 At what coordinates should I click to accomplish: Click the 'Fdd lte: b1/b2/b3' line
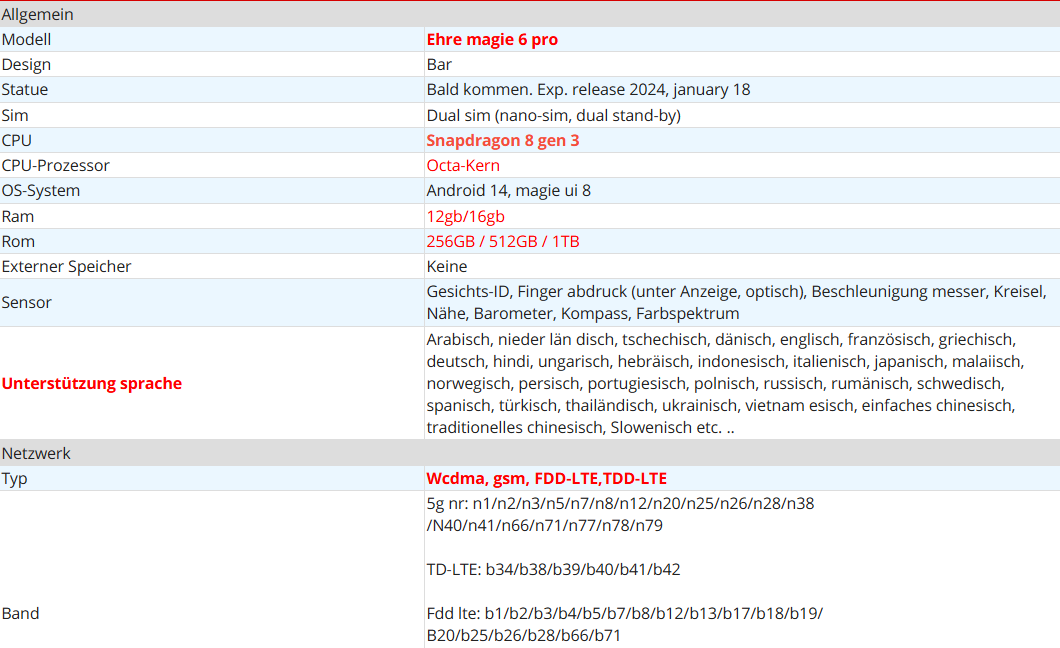click(625, 613)
